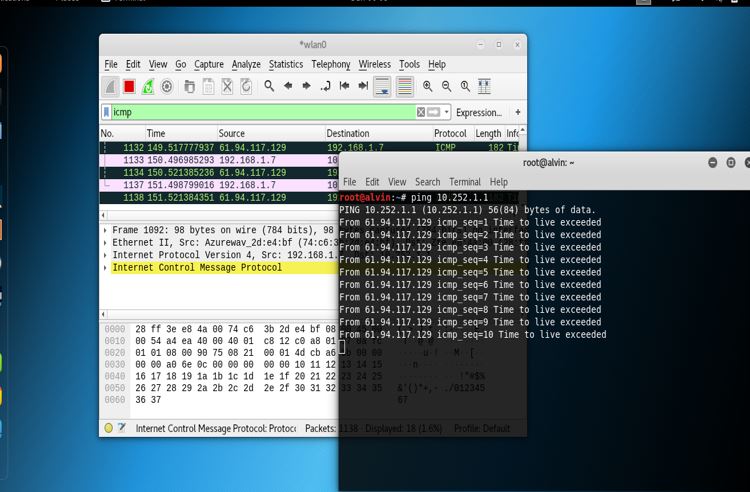The height and width of the screenshot is (492, 750).
Task: Close the capture file icon with the X
Action: coord(227,87)
